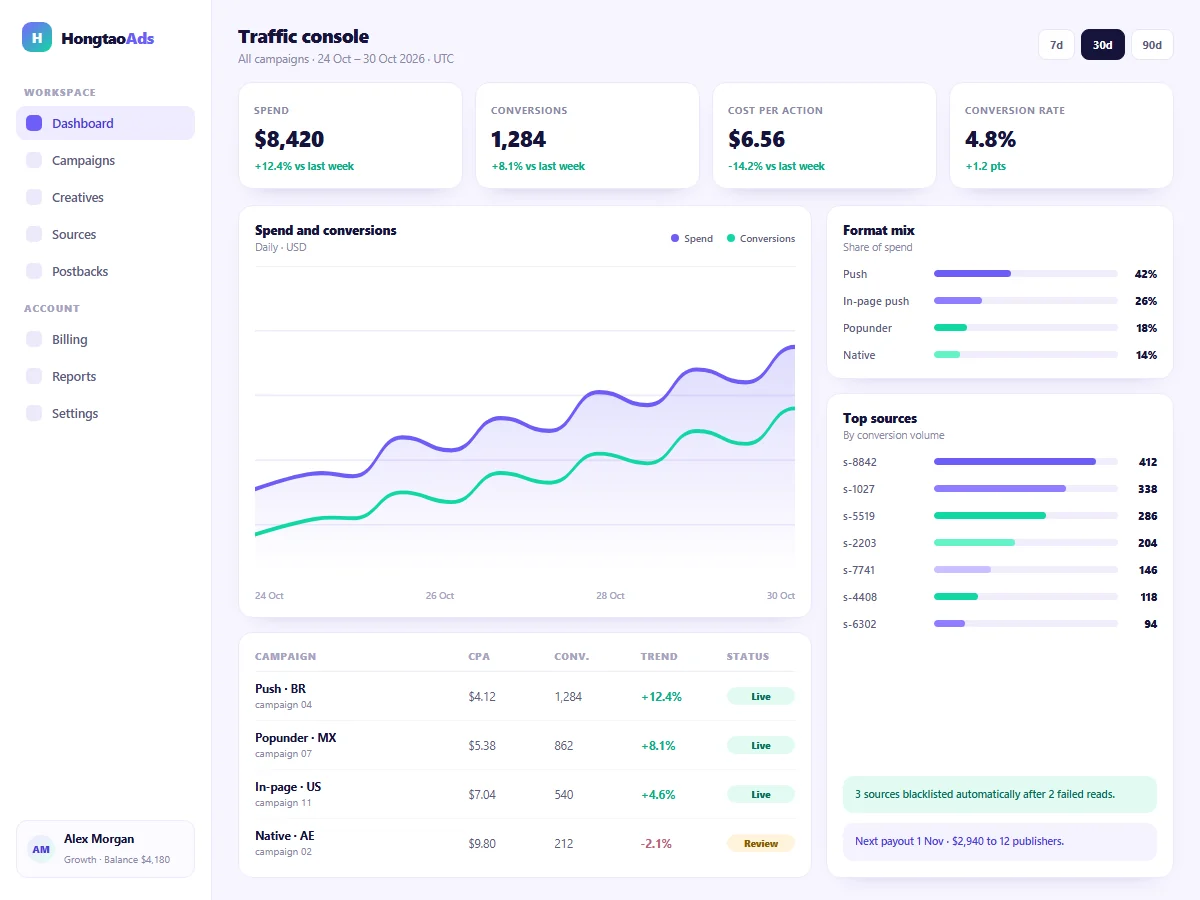This screenshot has height=900, width=1200.
Task: Open the Dashboard menu label
Action: click(83, 123)
